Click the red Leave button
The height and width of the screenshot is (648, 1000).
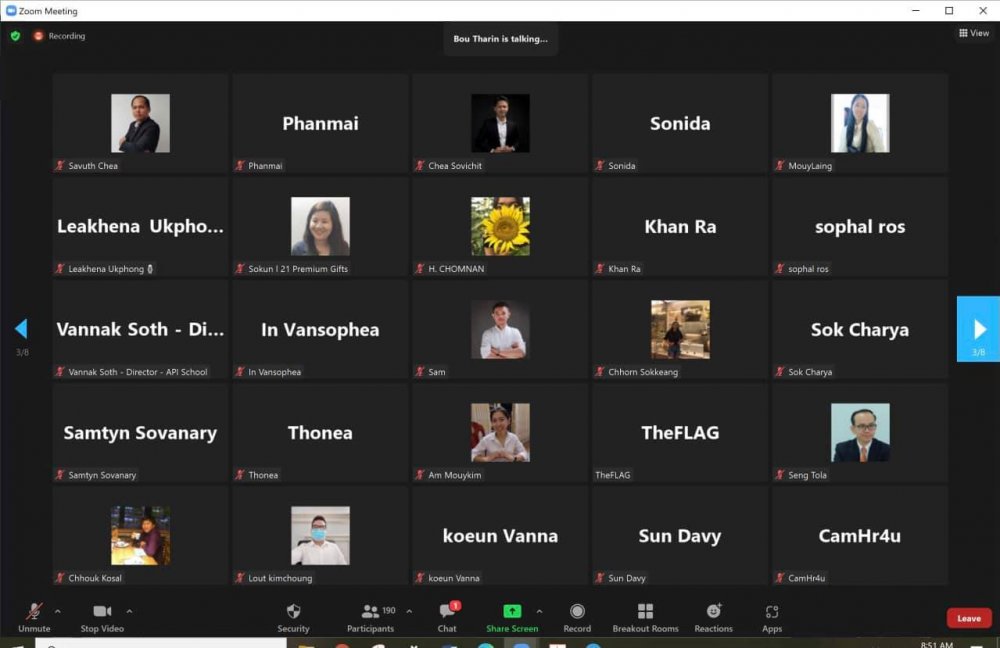click(x=968, y=618)
